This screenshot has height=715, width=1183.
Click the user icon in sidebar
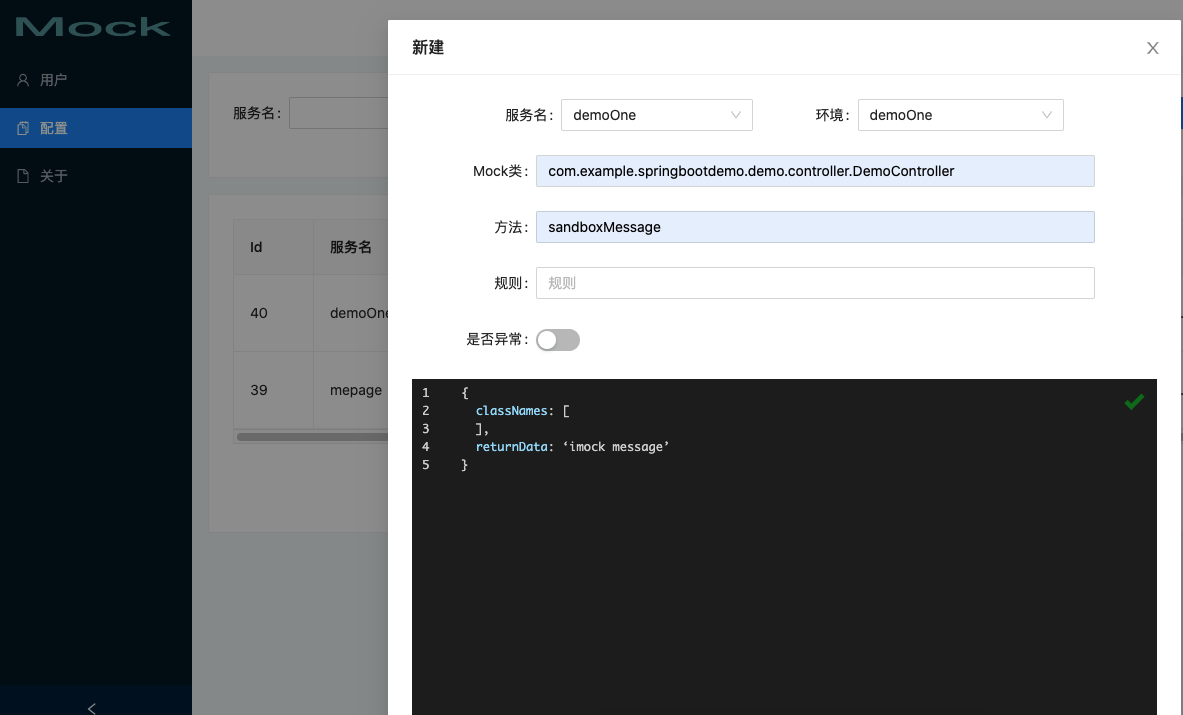pos(23,80)
